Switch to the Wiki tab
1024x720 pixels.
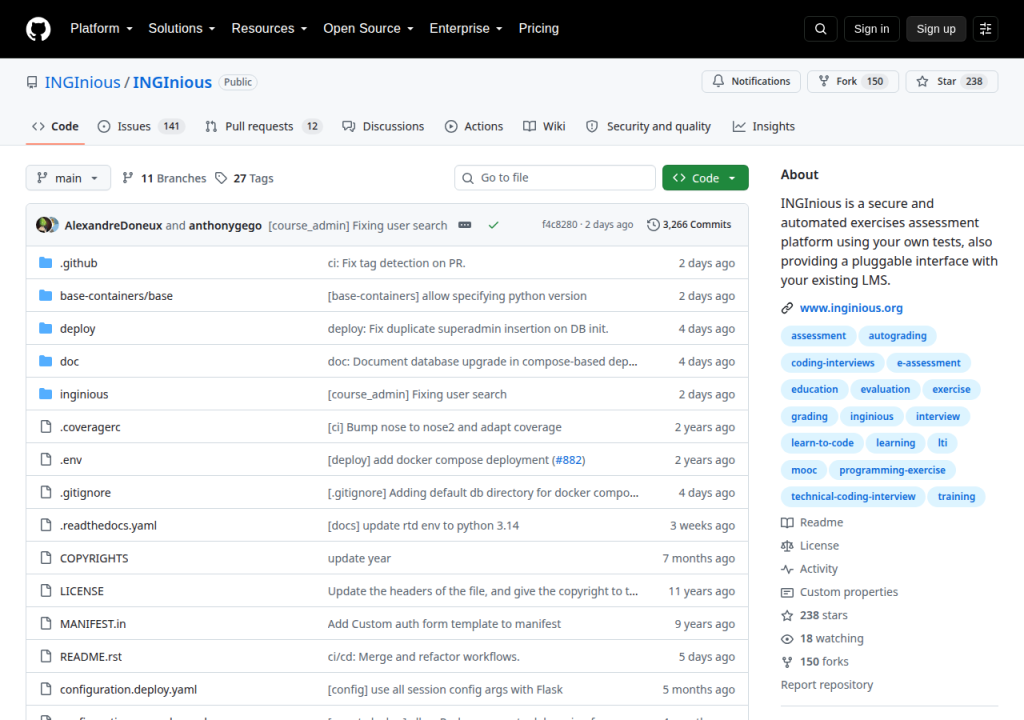(x=545, y=126)
